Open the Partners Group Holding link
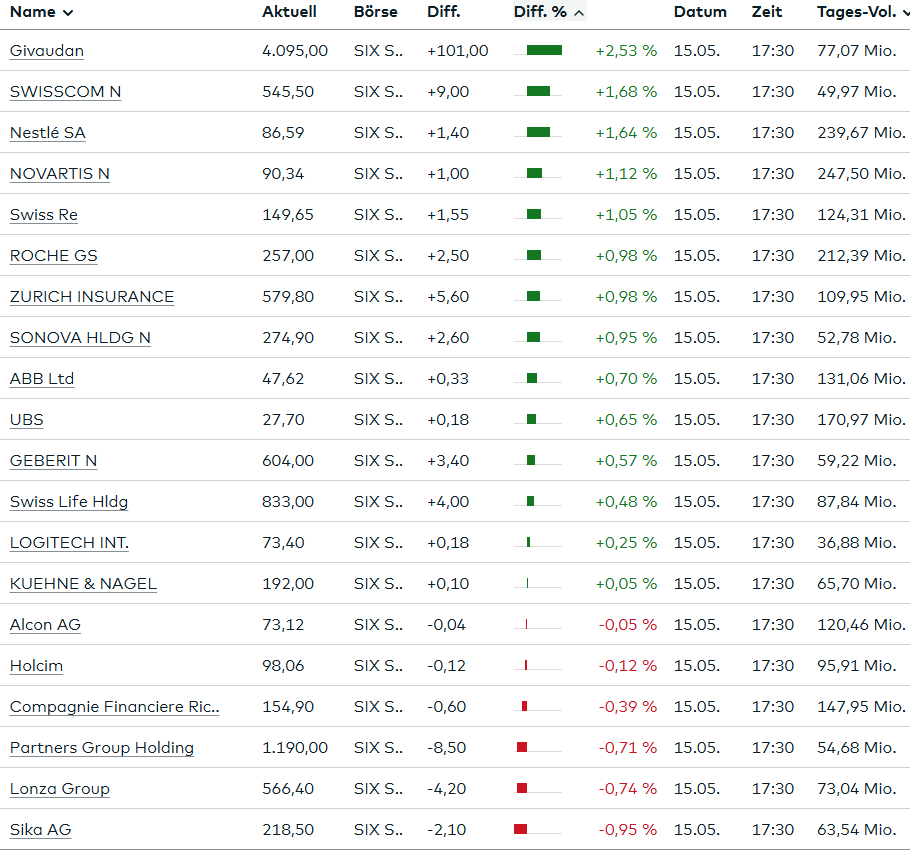Screen dimensions: 910x853 pos(102,748)
